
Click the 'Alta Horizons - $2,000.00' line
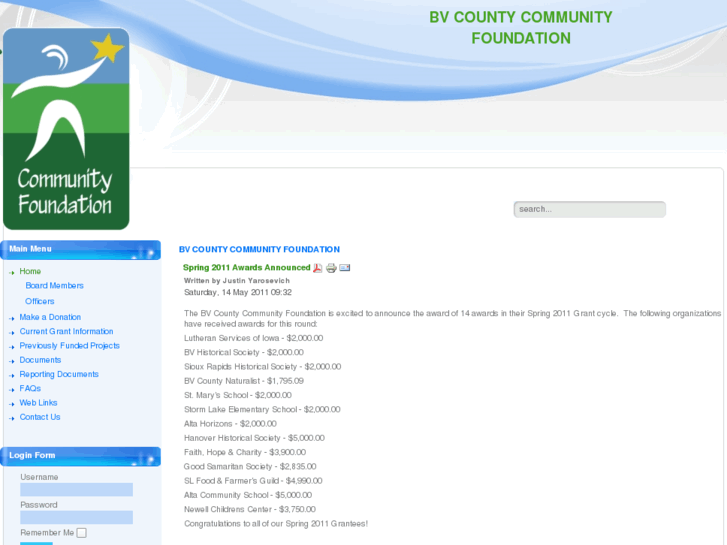coord(230,424)
